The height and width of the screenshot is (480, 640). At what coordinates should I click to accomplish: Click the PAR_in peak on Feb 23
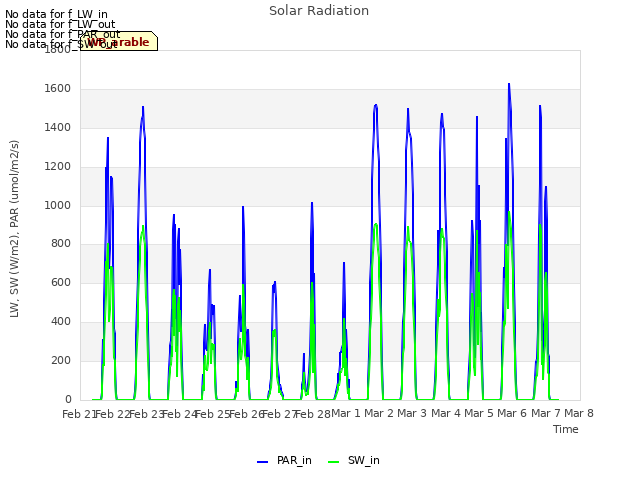pos(143,107)
